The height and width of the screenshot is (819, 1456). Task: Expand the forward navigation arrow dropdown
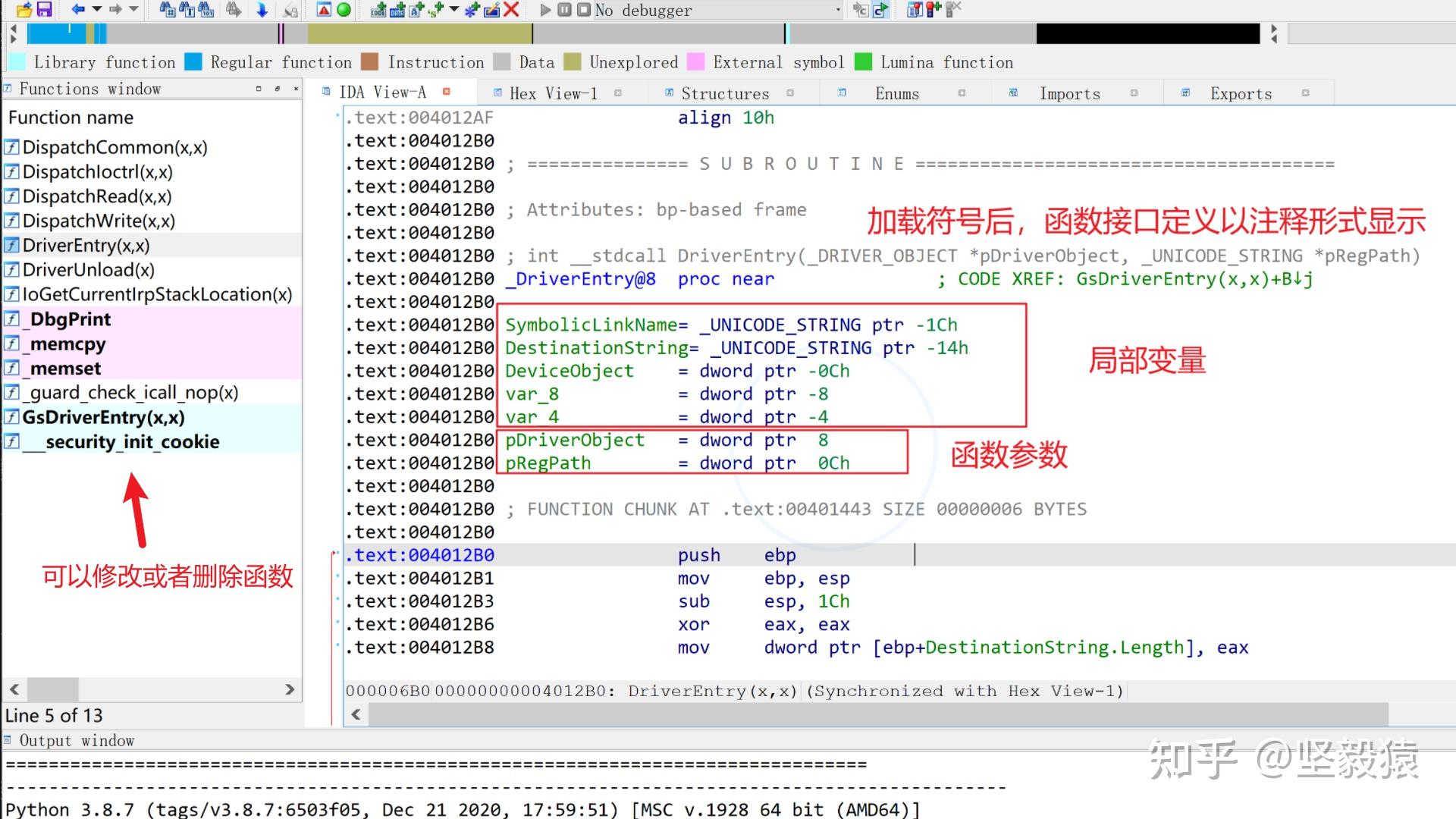(133, 10)
